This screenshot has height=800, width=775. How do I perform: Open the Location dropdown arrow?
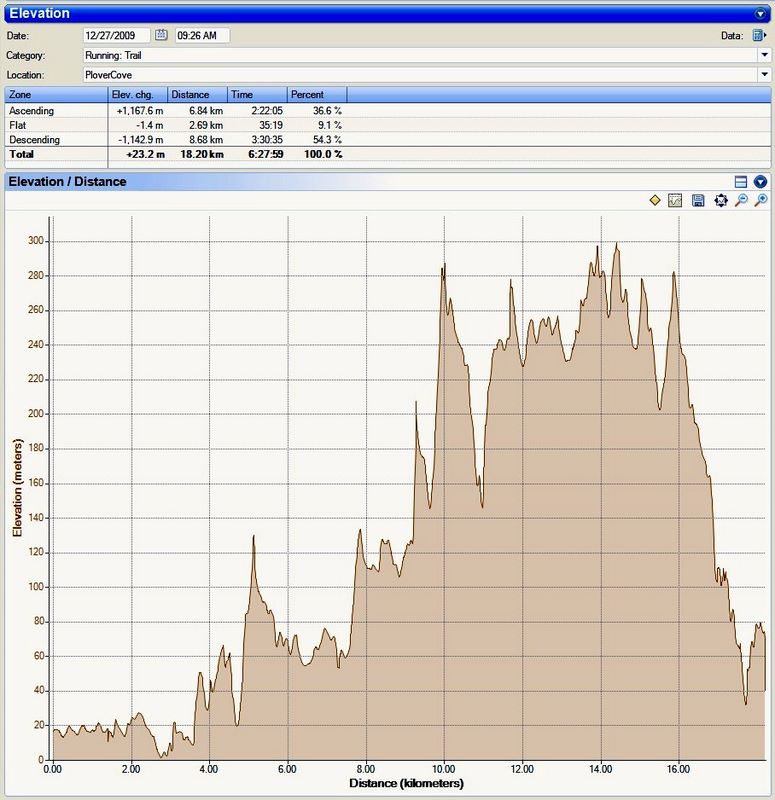click(763, 74)
